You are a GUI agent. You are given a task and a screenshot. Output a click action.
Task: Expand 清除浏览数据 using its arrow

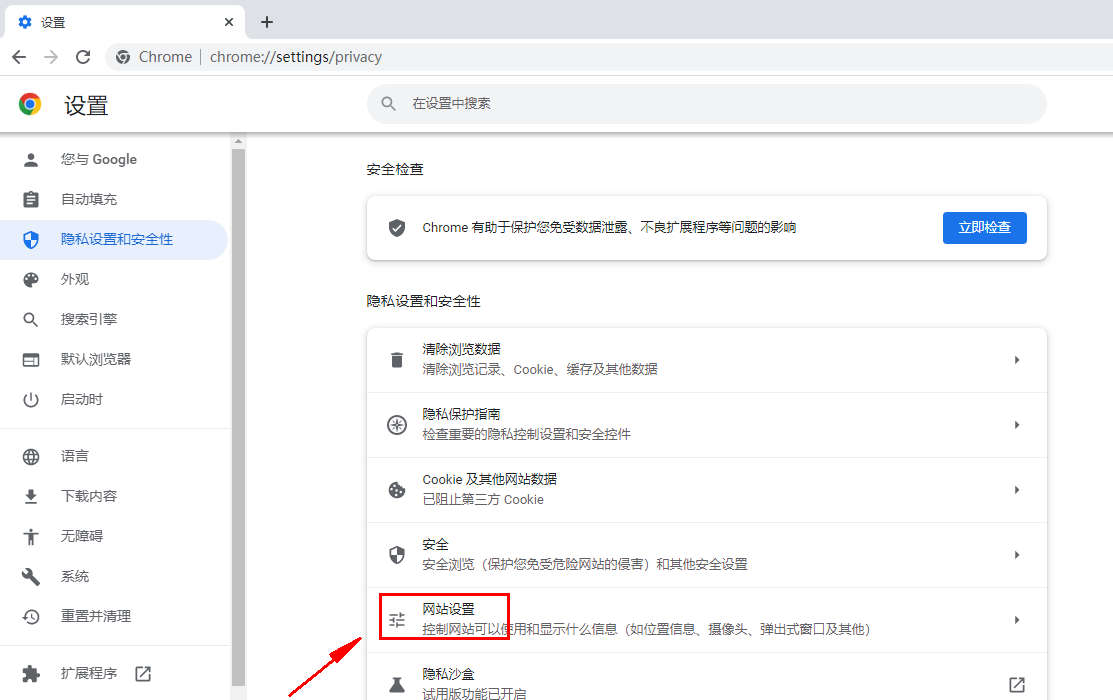[1017, 359]
